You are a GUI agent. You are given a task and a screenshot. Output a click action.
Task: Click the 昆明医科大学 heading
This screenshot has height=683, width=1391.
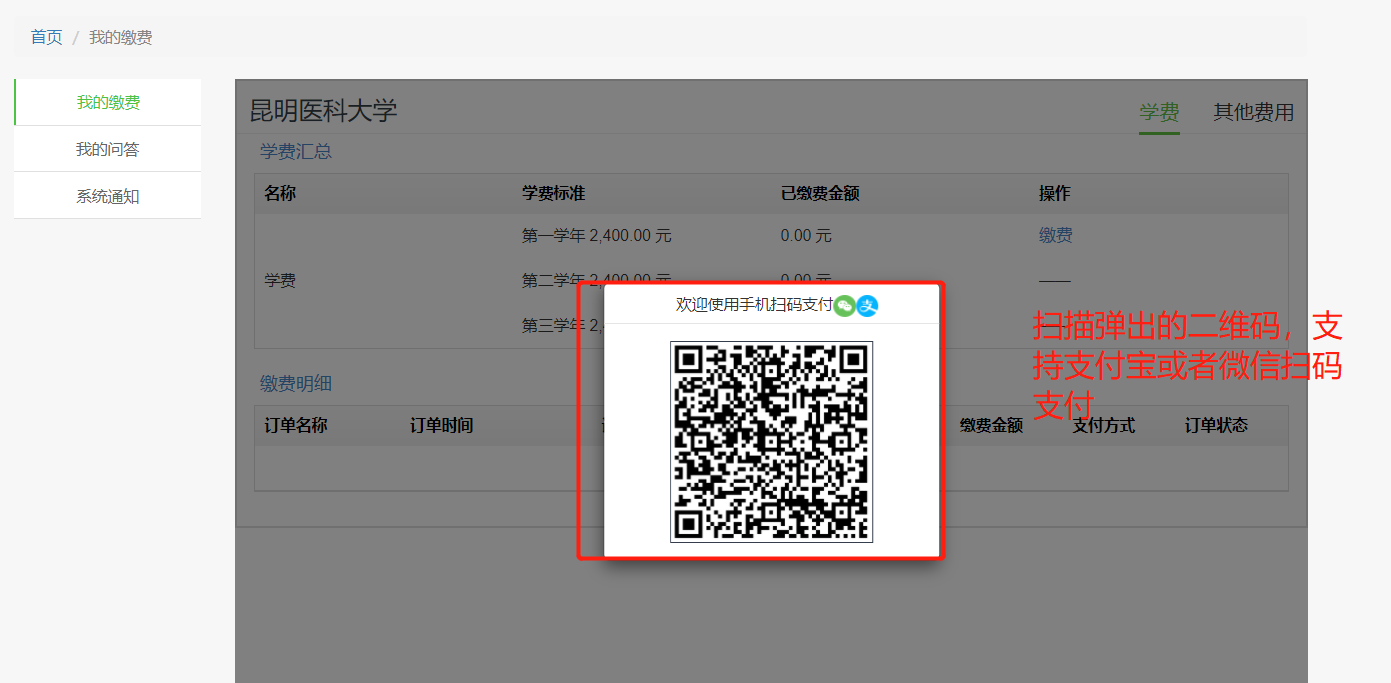point(323,110)
